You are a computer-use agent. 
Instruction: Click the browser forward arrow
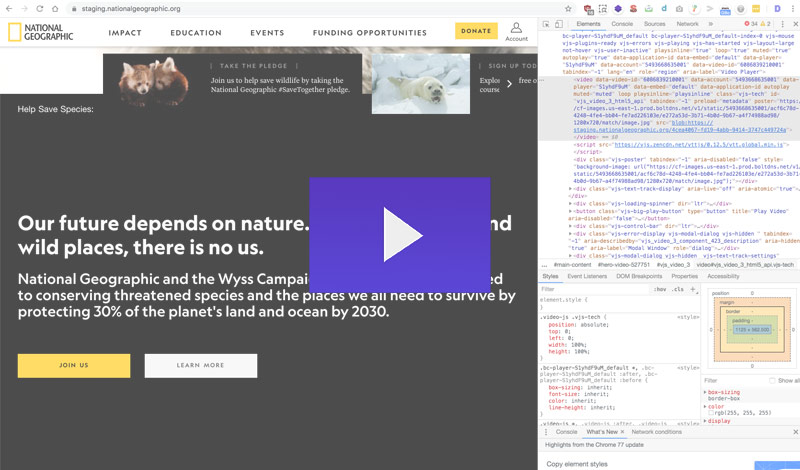(x=24, y=9)
